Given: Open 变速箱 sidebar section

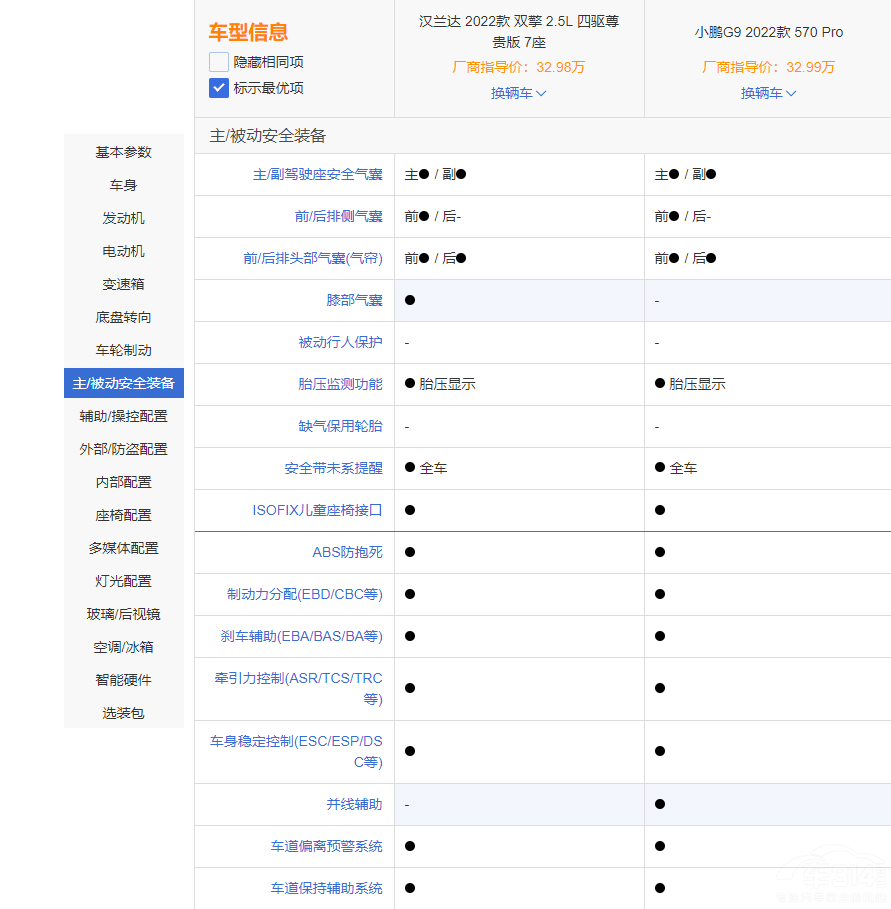Looking at the screenshot, I should coord(124,284).
